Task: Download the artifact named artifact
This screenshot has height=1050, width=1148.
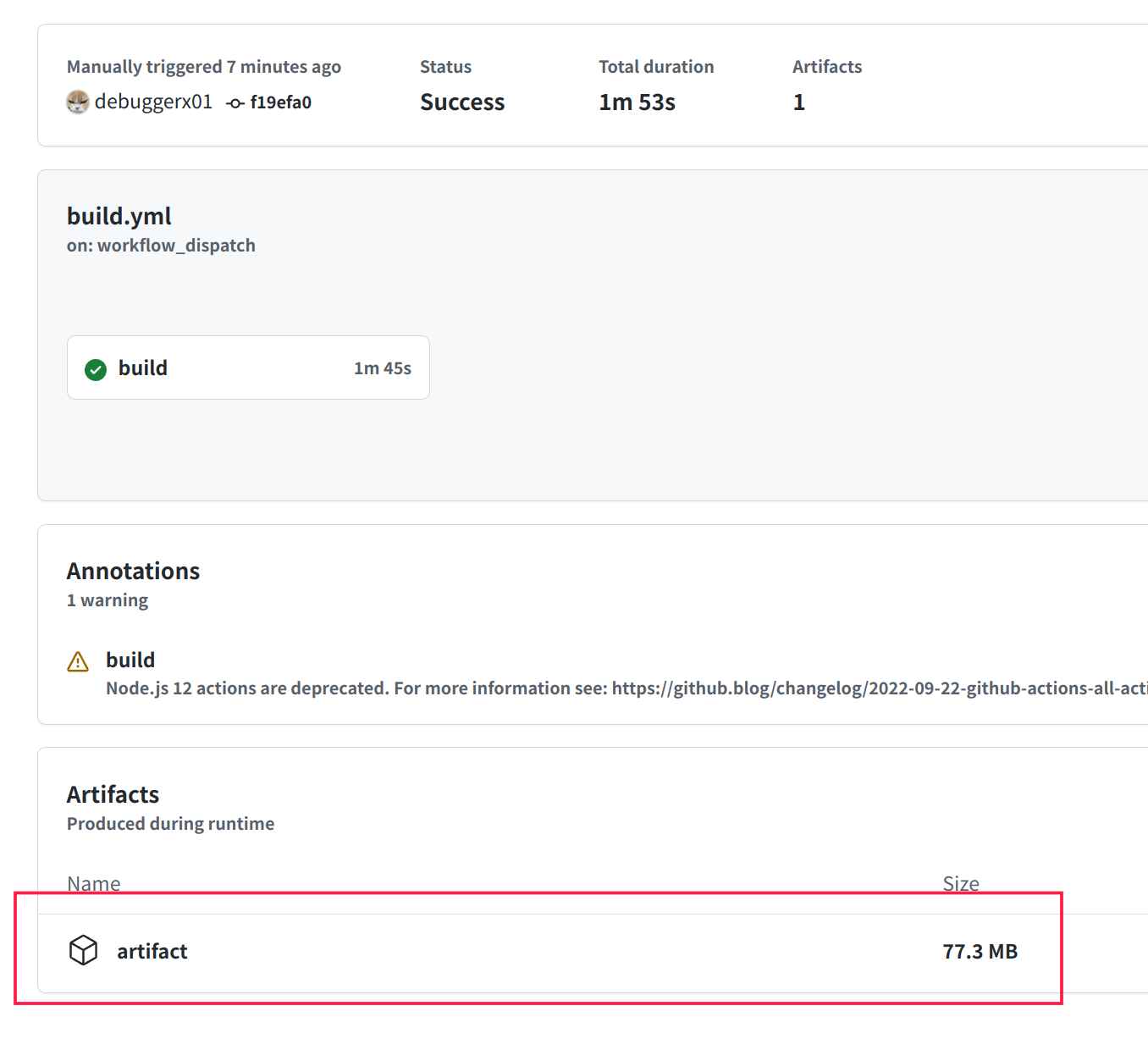Action: 152,951
